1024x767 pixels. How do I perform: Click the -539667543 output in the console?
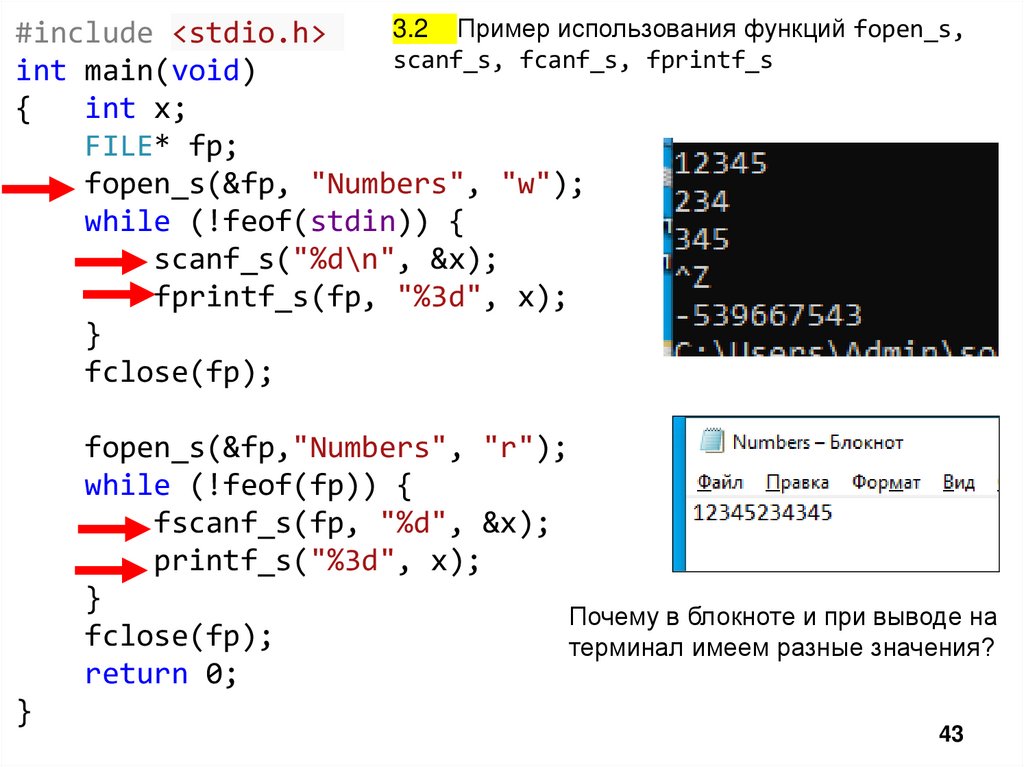pos(768,316)
